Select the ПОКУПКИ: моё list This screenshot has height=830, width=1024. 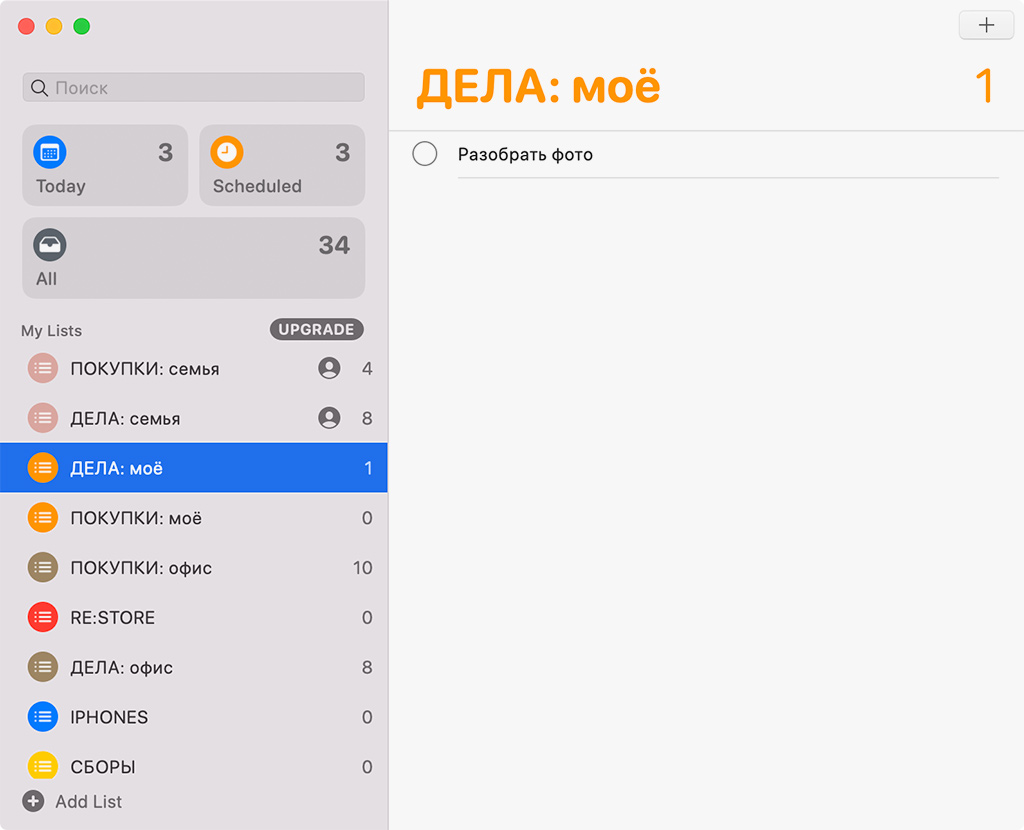pos(194,518)
